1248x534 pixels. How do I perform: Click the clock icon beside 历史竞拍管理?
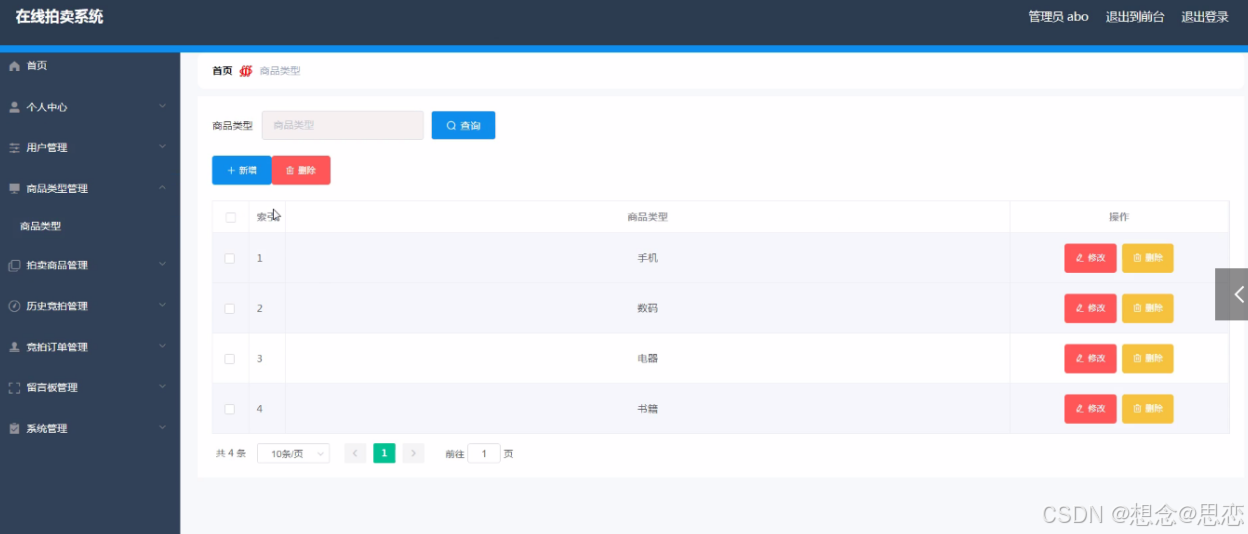click(x=14, y=306)
